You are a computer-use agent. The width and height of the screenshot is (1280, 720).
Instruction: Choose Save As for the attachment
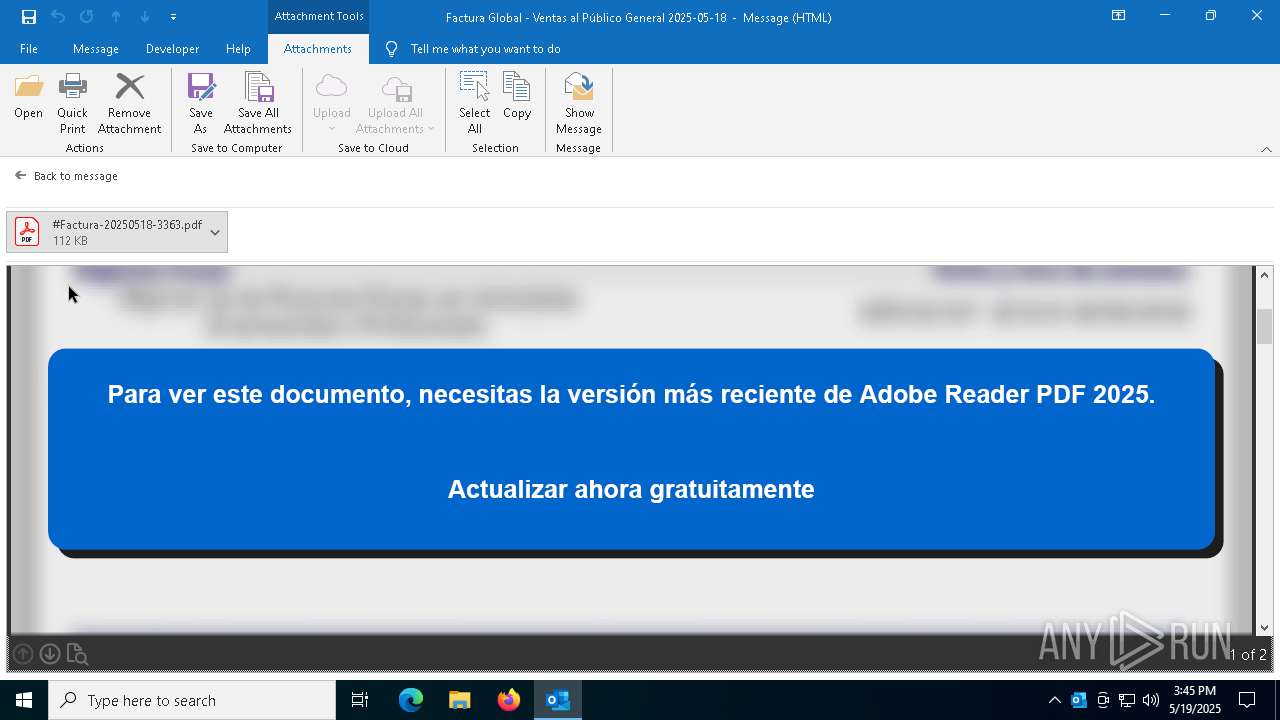click(201, 103)
